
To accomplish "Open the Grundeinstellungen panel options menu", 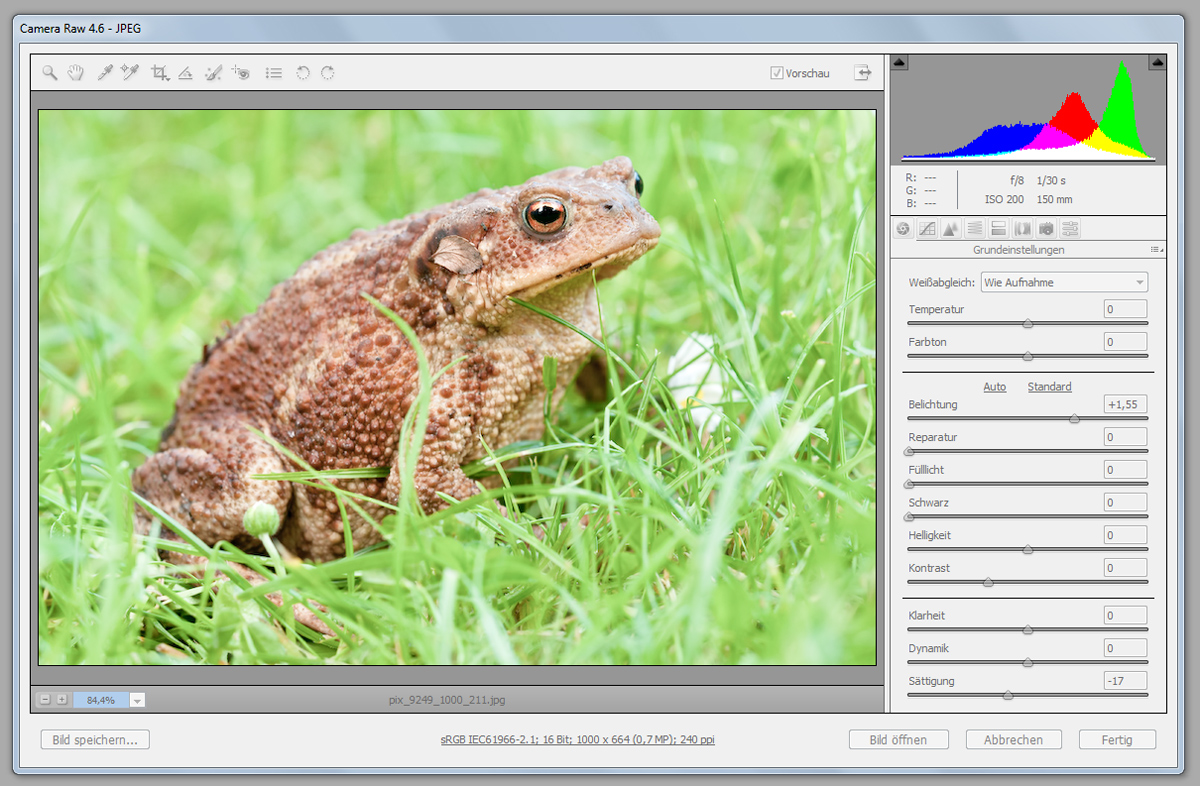I will pos(1156,249).
